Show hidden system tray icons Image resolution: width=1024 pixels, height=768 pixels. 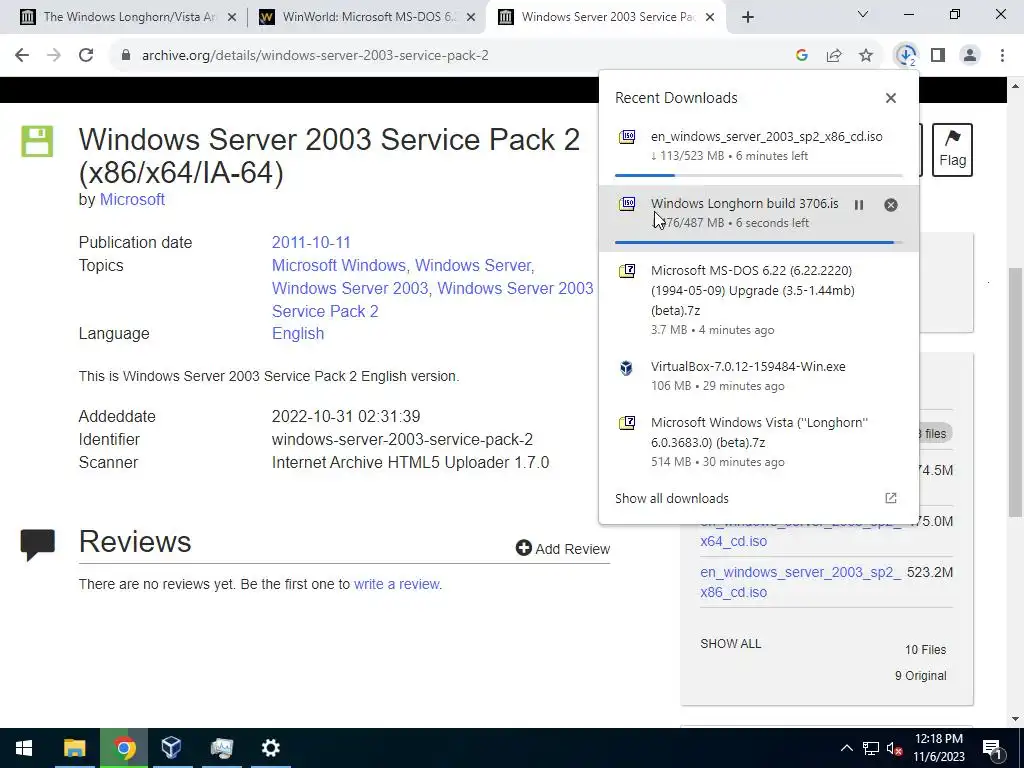846,748
